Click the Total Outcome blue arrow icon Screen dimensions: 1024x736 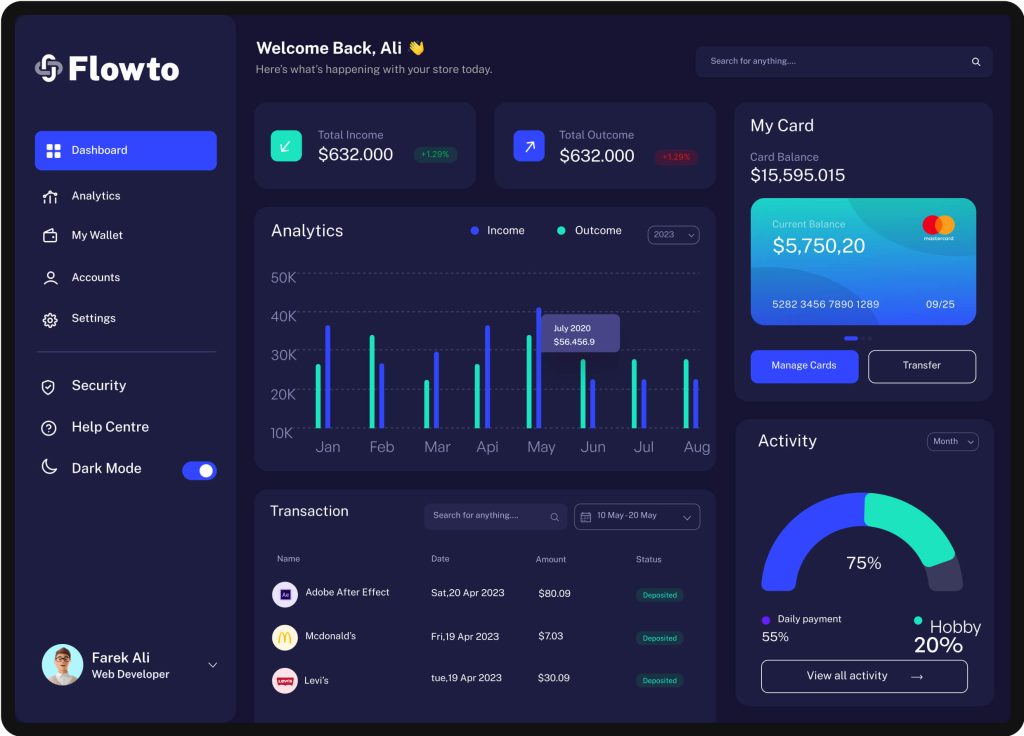click(529, 146)
